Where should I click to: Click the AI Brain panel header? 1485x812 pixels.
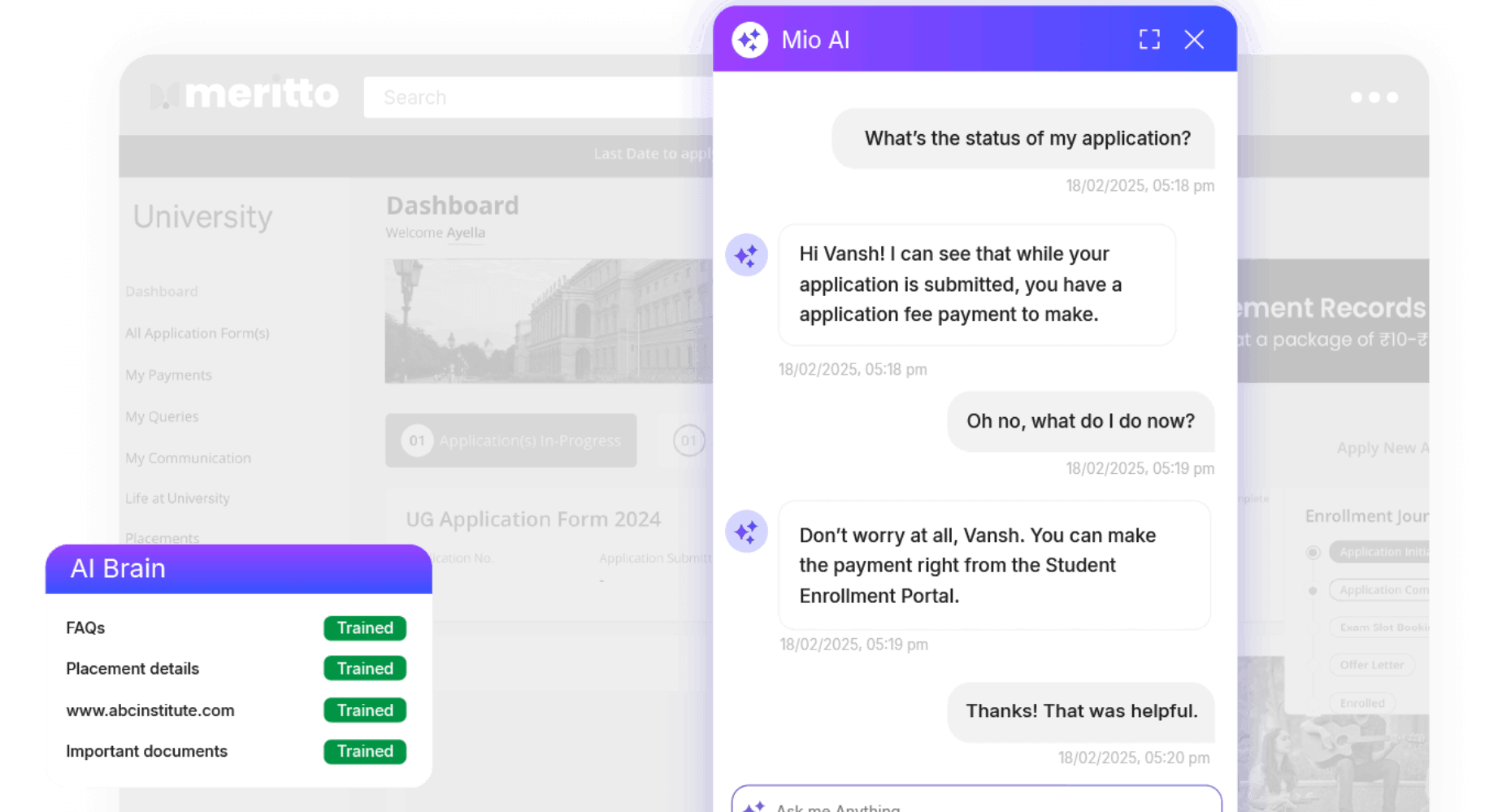pyautogui.click(x=238, y=569)
